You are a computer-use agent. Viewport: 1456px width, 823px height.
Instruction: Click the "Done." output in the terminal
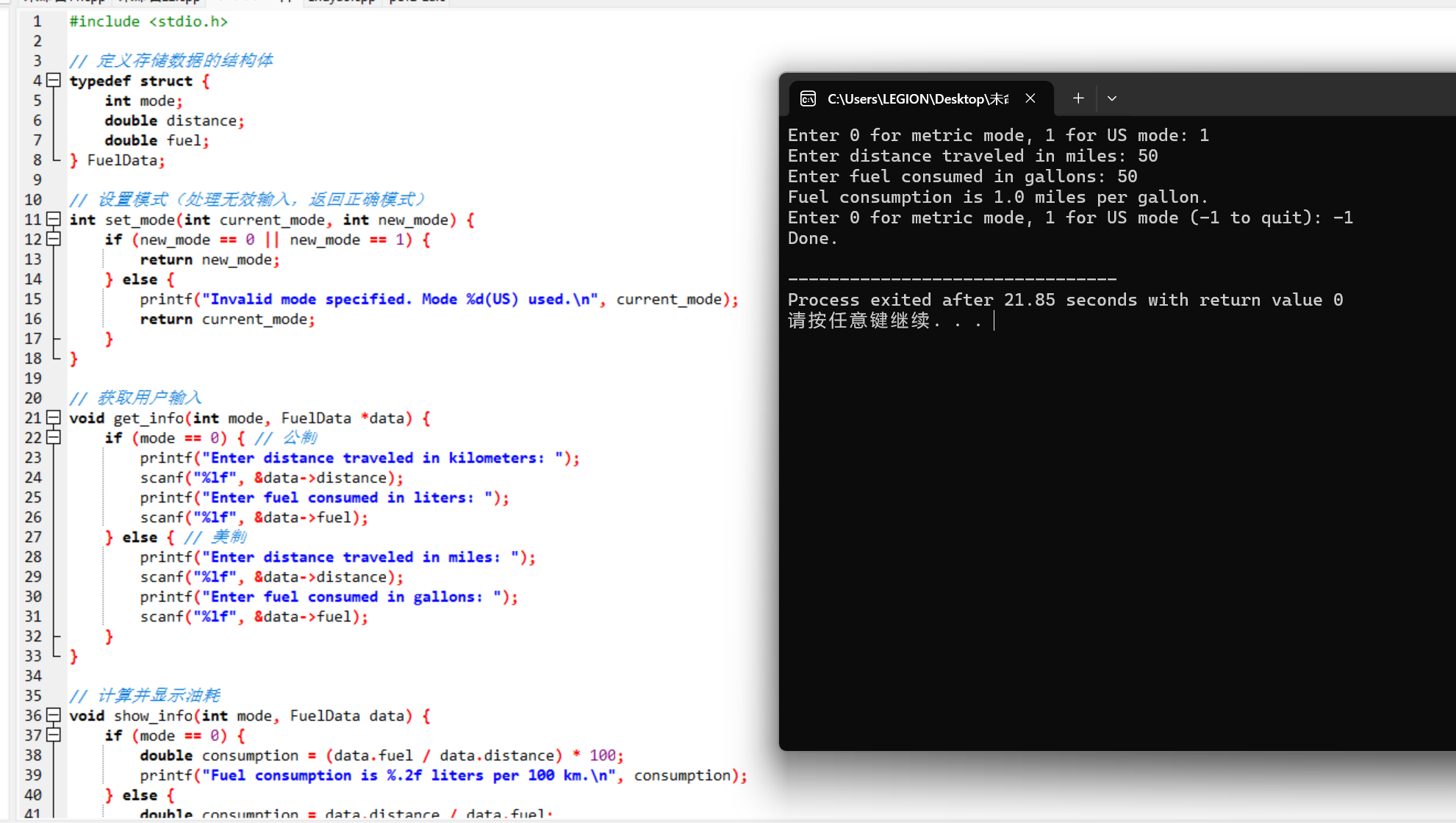(812, 238)
